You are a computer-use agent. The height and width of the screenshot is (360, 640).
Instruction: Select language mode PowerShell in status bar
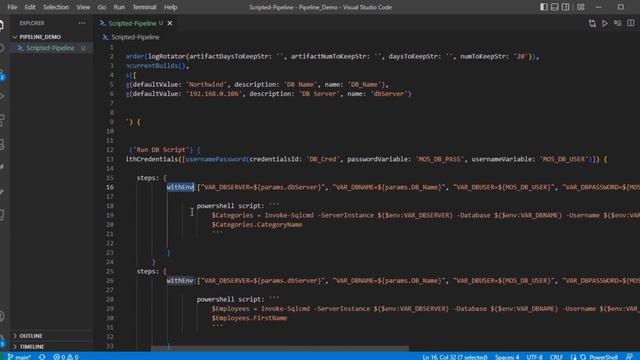tap(603, 357)
